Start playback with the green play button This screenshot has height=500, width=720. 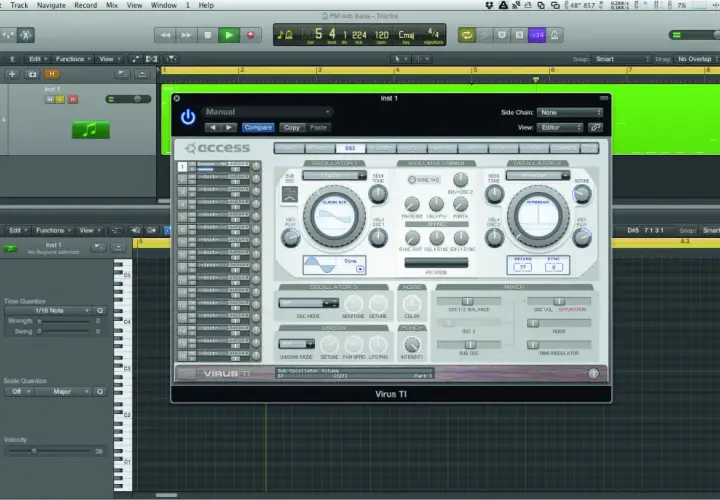(229, 35)
